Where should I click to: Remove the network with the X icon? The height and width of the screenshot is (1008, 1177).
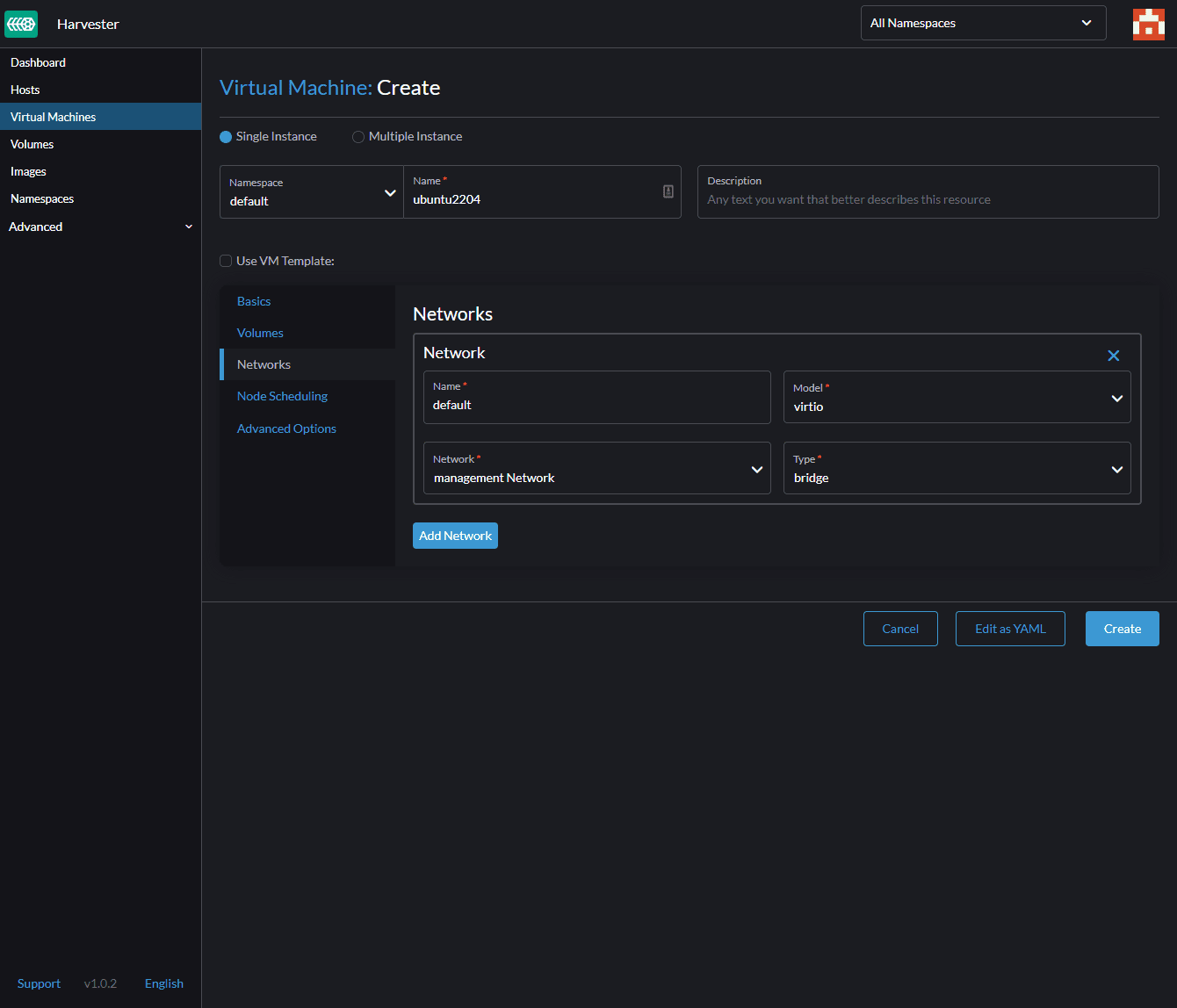1113,356
